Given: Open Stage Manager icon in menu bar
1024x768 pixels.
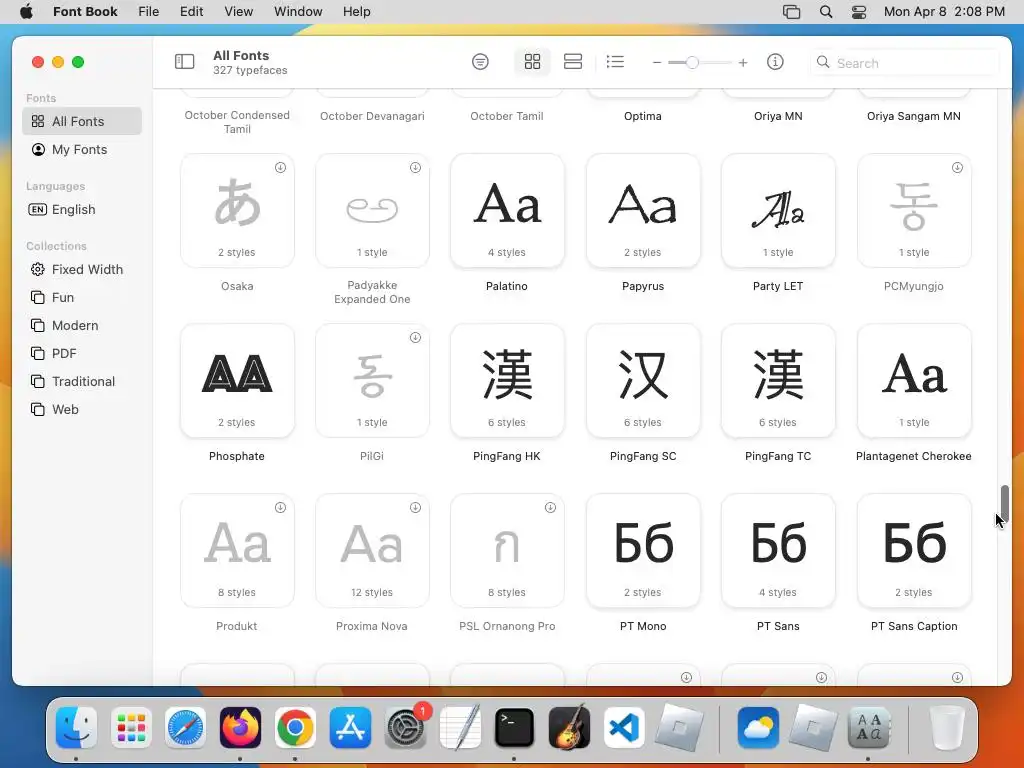Looking at the screenshot, I should 792,12.
